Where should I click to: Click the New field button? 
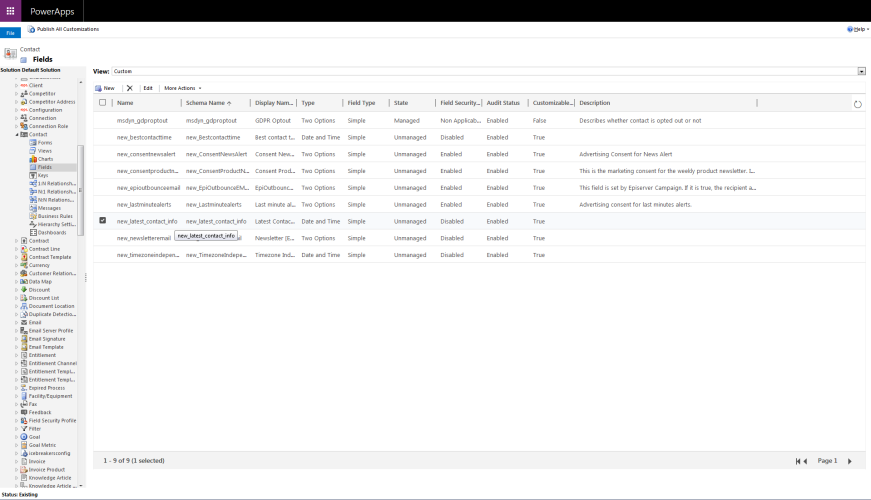[x=104, y=88]
